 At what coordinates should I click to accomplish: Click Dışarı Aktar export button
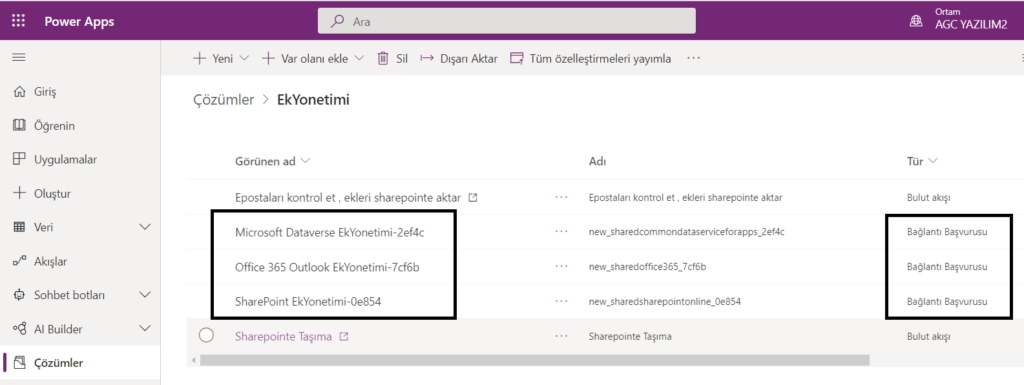coord(458,58)
